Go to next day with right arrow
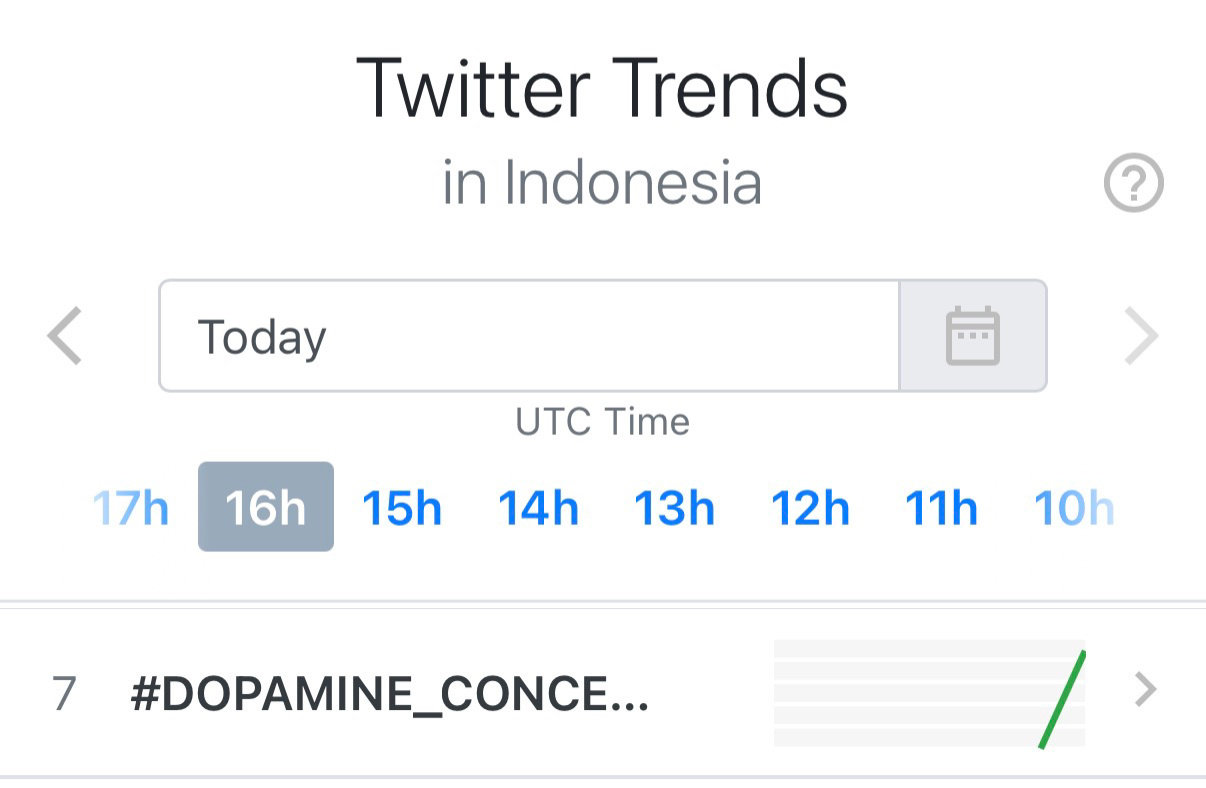 [1141, 336]
